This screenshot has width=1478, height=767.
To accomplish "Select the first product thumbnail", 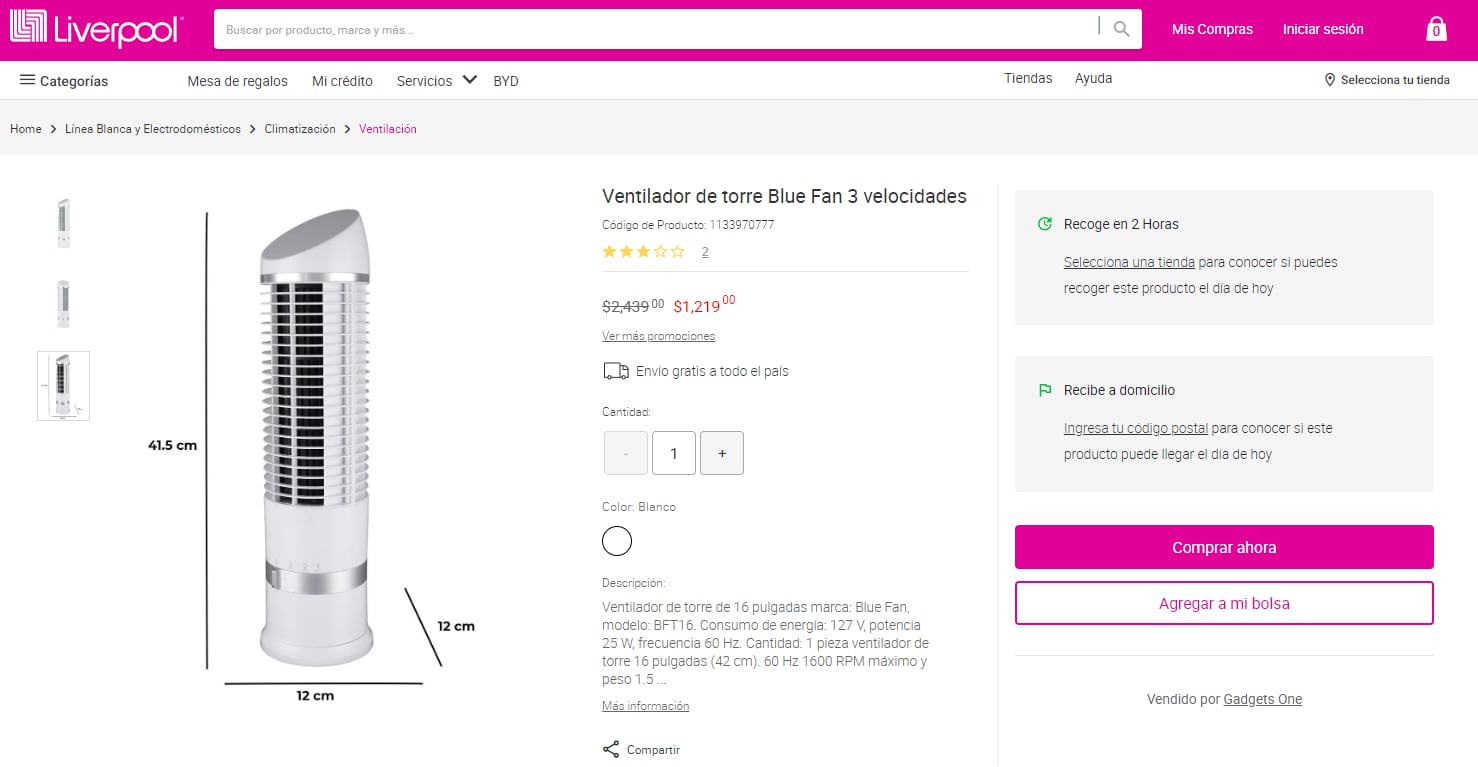I will tap(63, 222).
